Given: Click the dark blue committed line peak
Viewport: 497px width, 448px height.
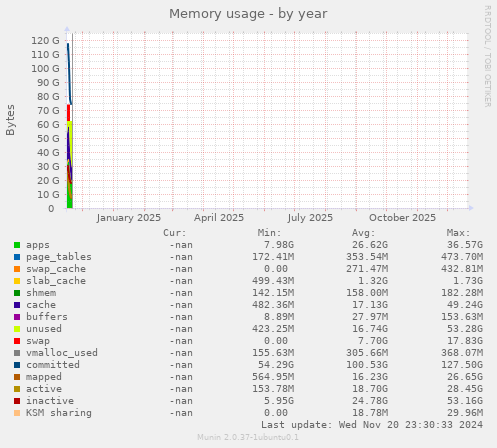Looking at the screenshot, I should (68, 44).
